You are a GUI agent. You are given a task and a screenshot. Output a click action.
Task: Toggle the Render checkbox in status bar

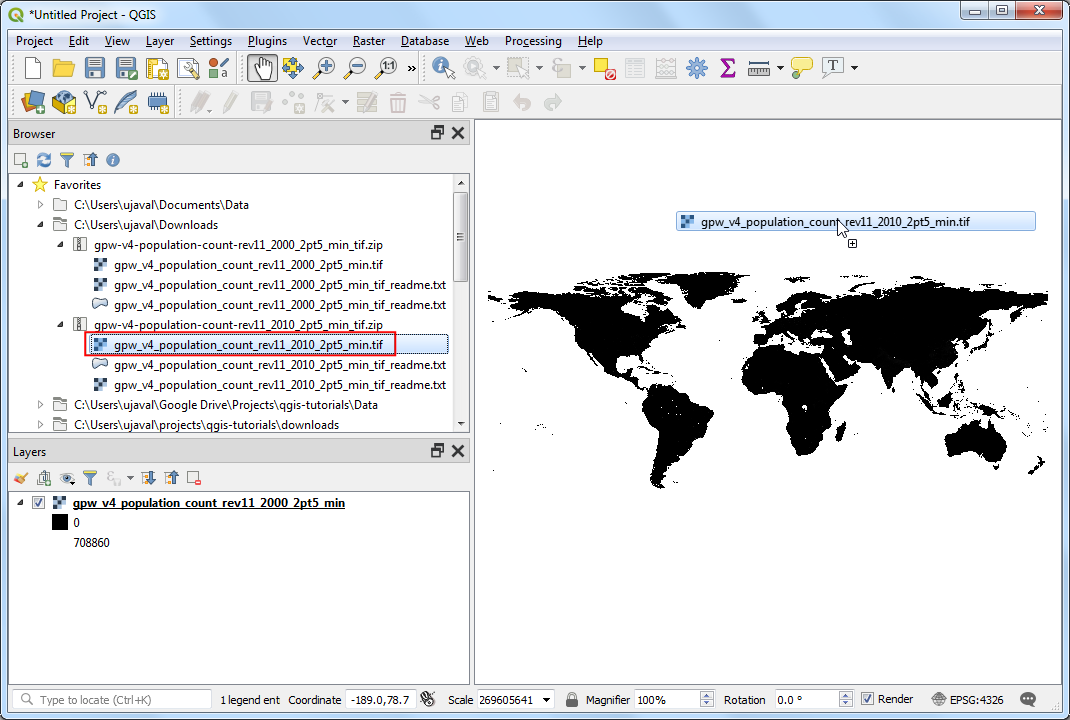coord(867,699)
